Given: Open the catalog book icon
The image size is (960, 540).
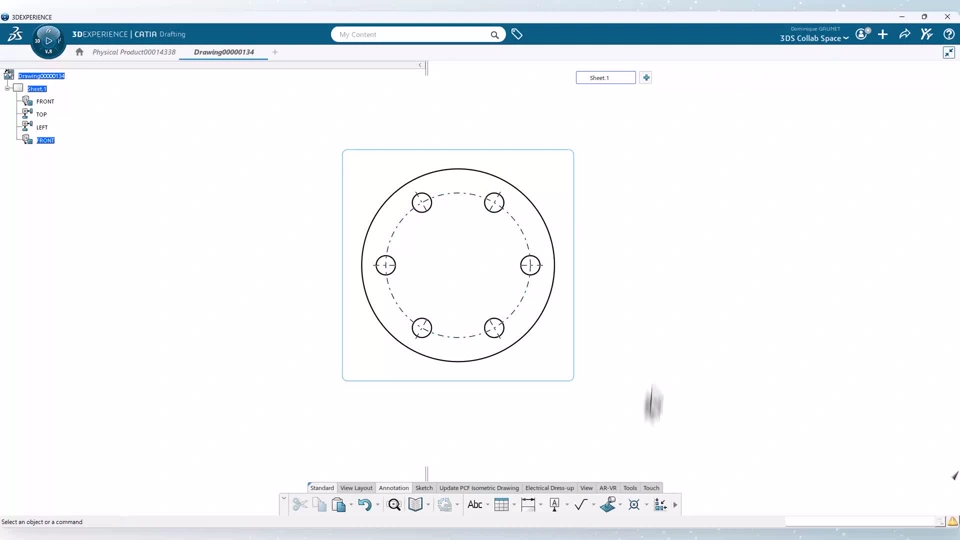Looking at the screenshot, I should 415,504.
